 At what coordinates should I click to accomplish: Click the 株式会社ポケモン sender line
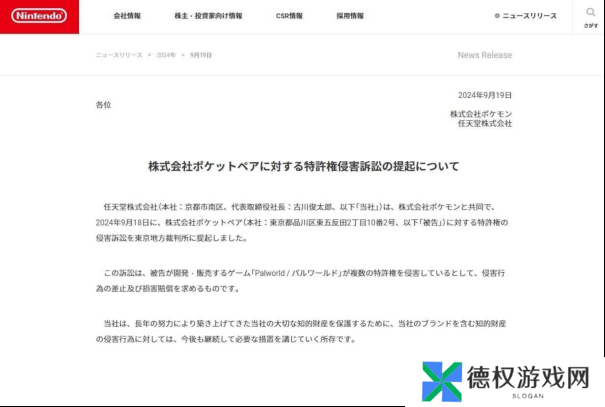tap(481, 114)
